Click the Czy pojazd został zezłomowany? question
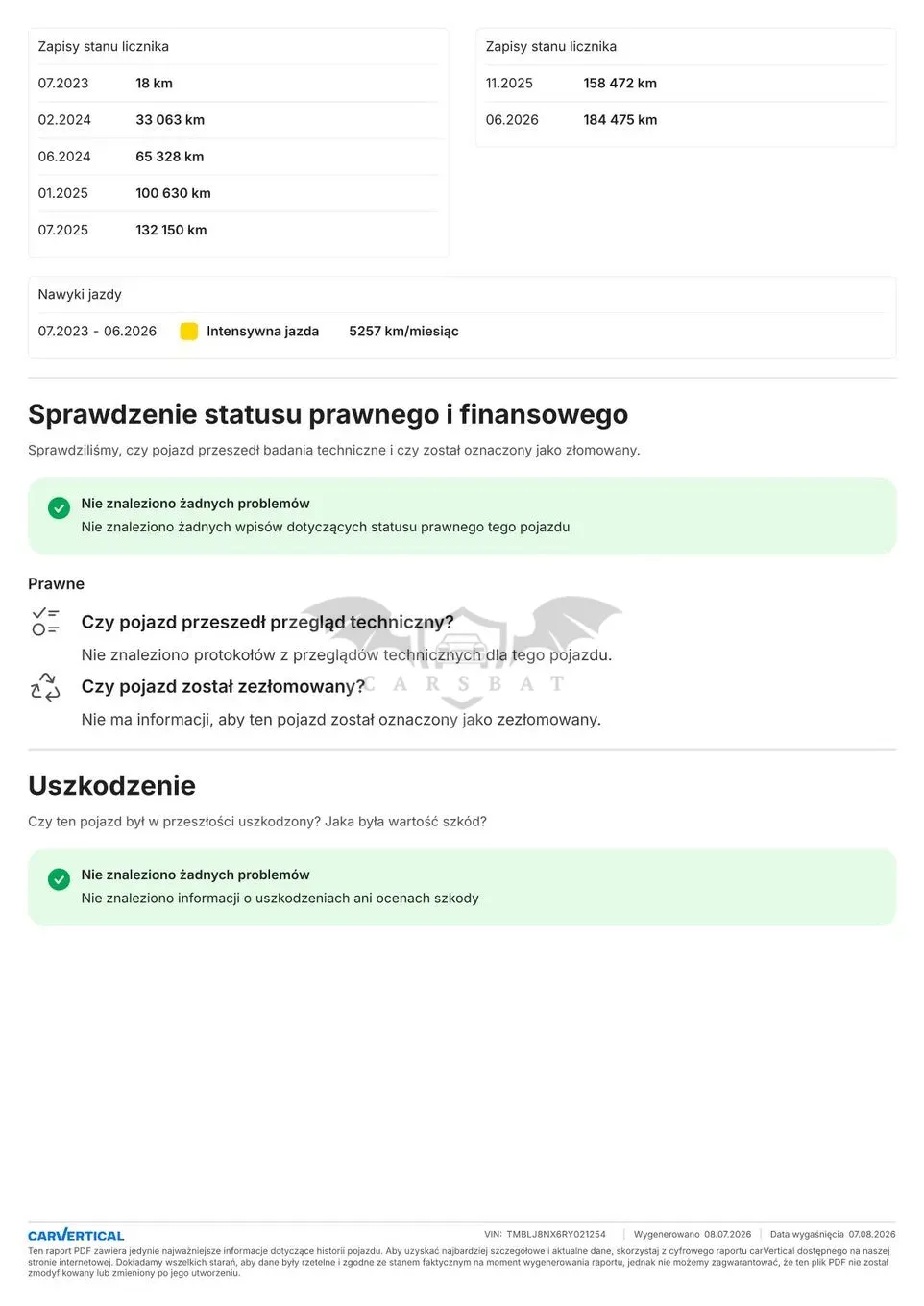 [x=223, y=686]
